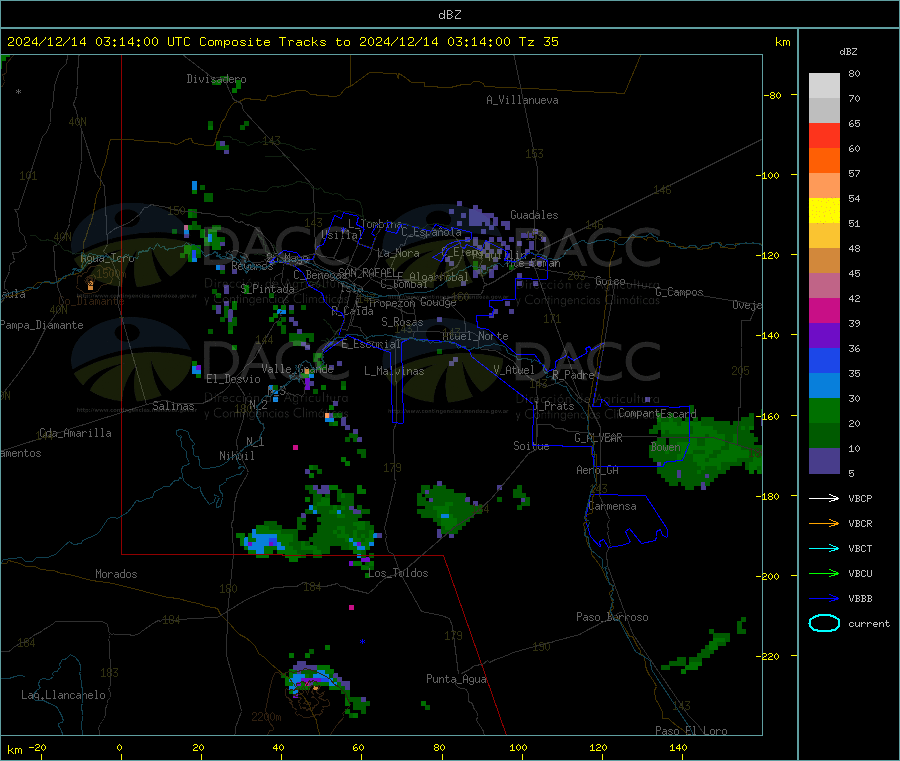Pick the bright yellow swatch in dBZ scale
Image resolution: width=900 pixels, height=761 pixels.
coord(824,211)
